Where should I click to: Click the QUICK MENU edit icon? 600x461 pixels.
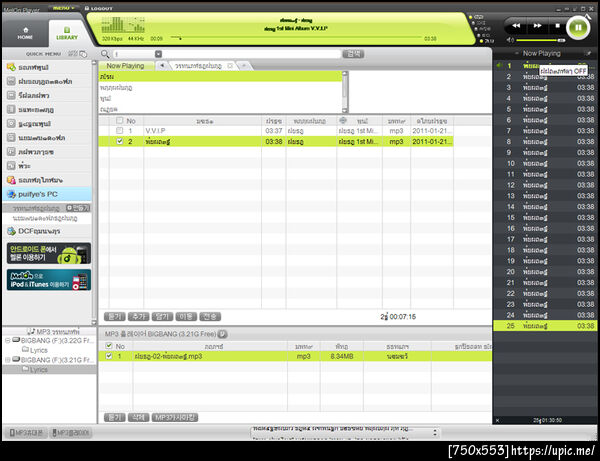pyautogui.click(x=83, y=54)
